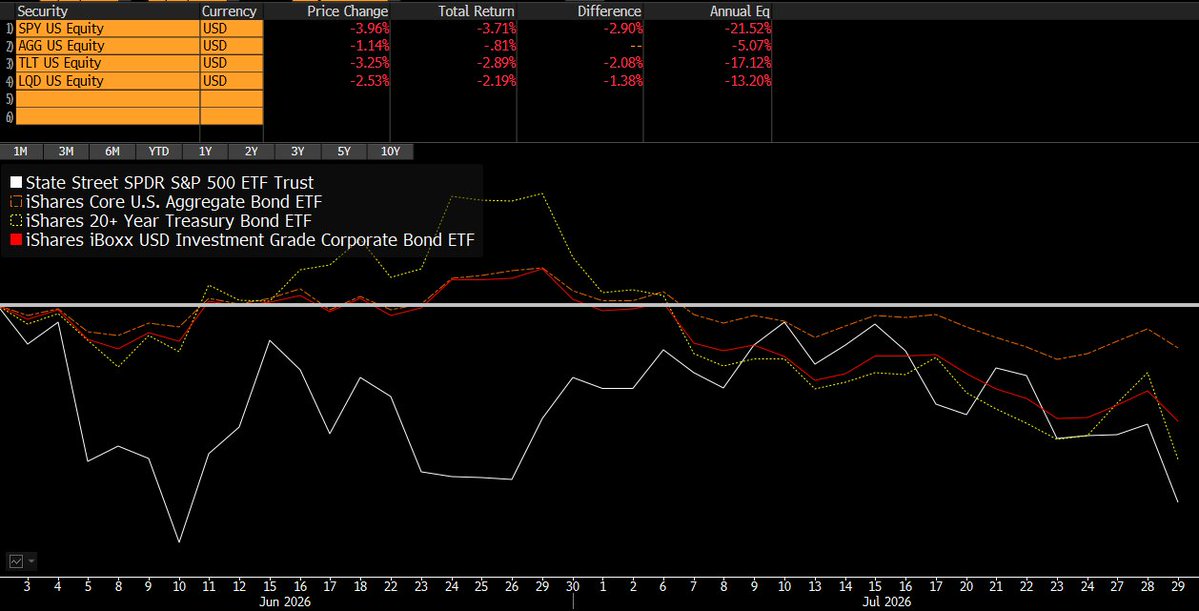Click the Jul 2026 axis label
The image size is (1199, 611).
886,602
